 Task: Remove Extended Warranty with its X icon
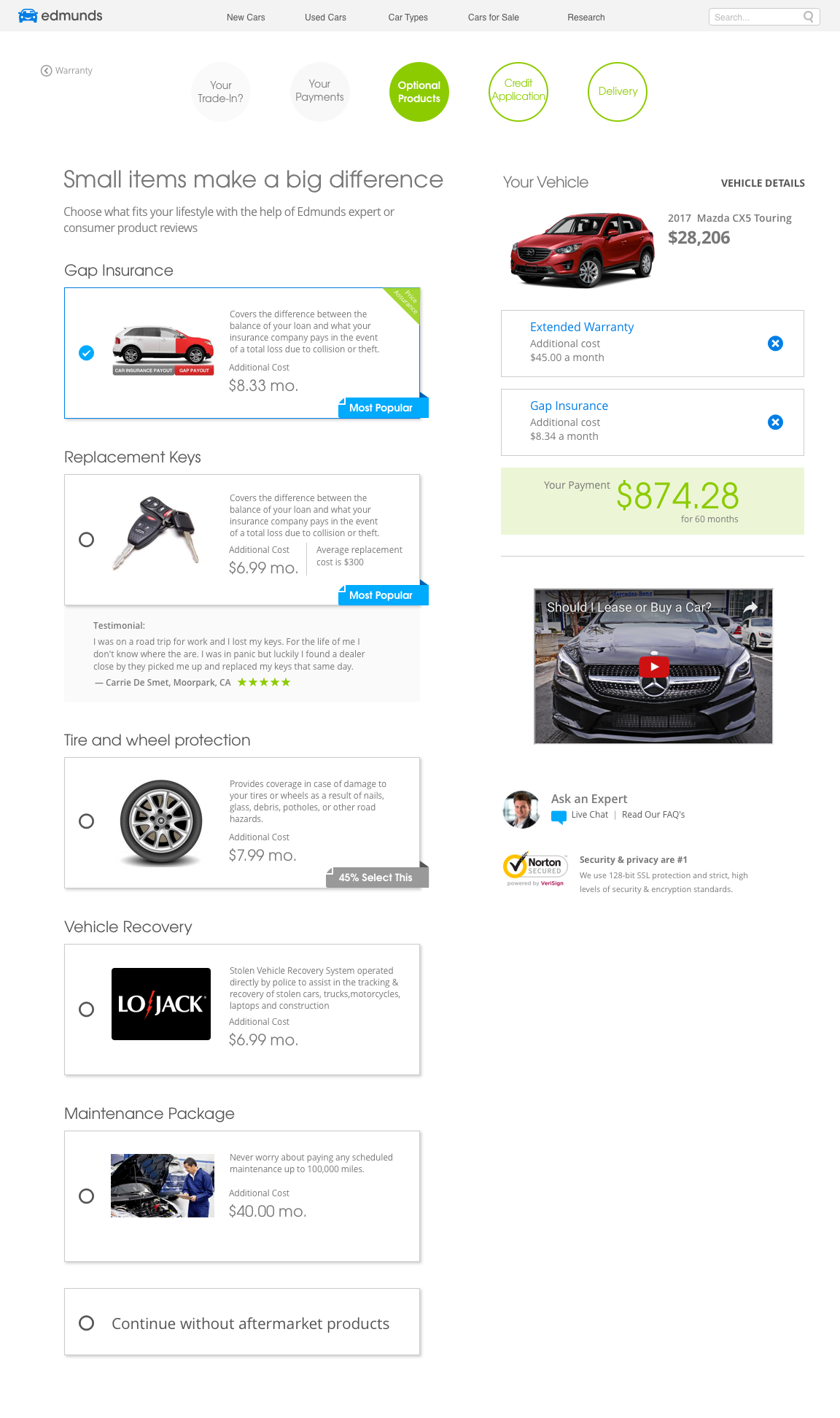775,344
